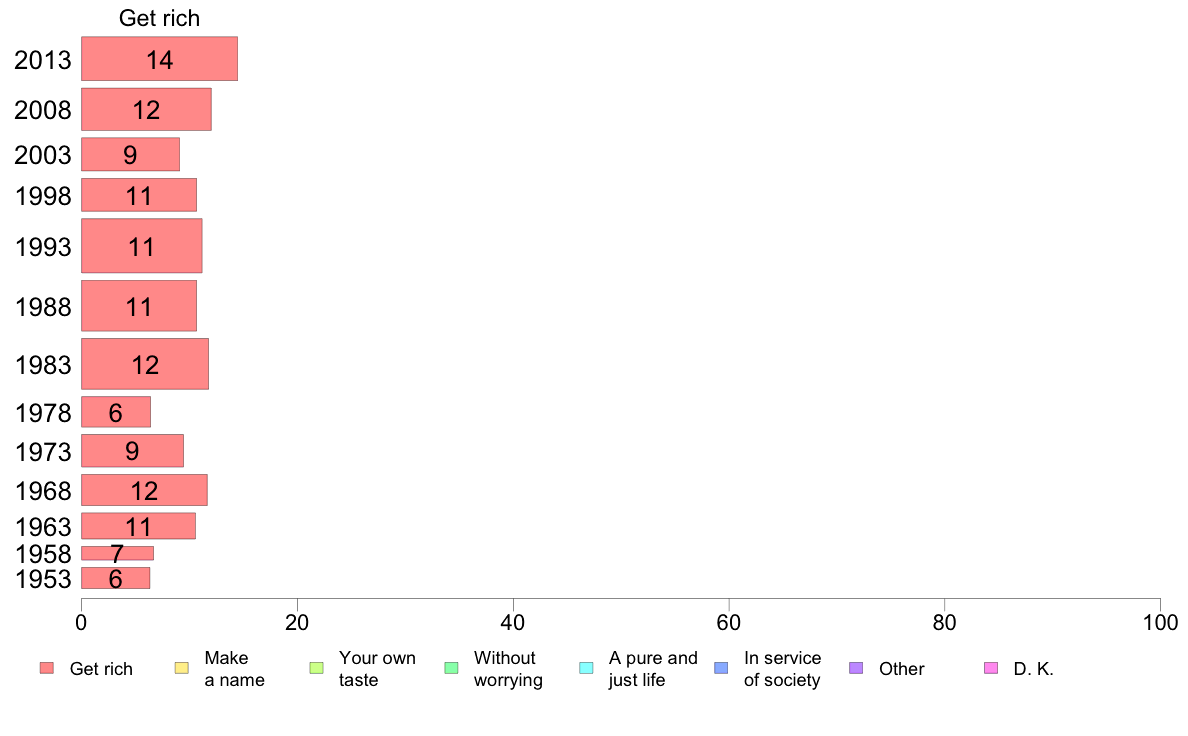
Task: Click the 2003 bar showing 9
Action: (130, 154)
